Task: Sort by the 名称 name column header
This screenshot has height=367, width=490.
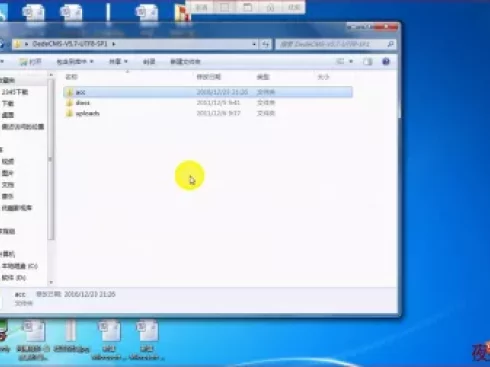Action: pos(71,77)
